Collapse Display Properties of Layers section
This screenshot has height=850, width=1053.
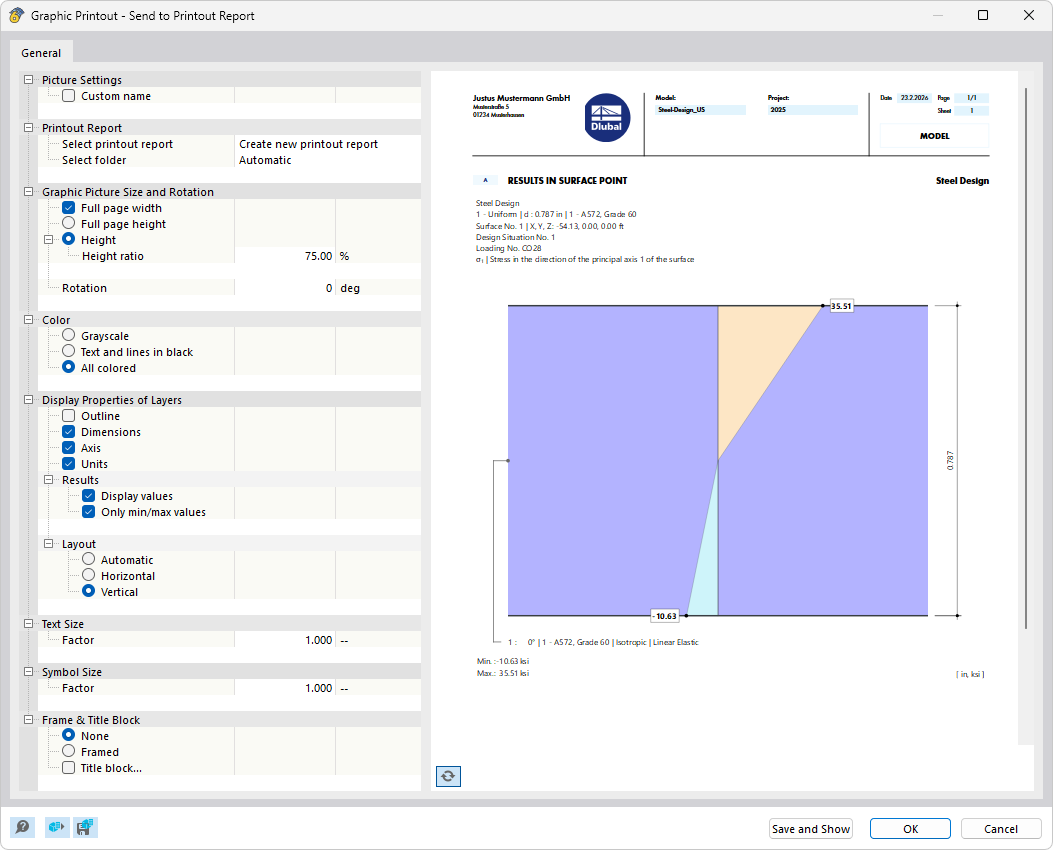pos(28,399)
